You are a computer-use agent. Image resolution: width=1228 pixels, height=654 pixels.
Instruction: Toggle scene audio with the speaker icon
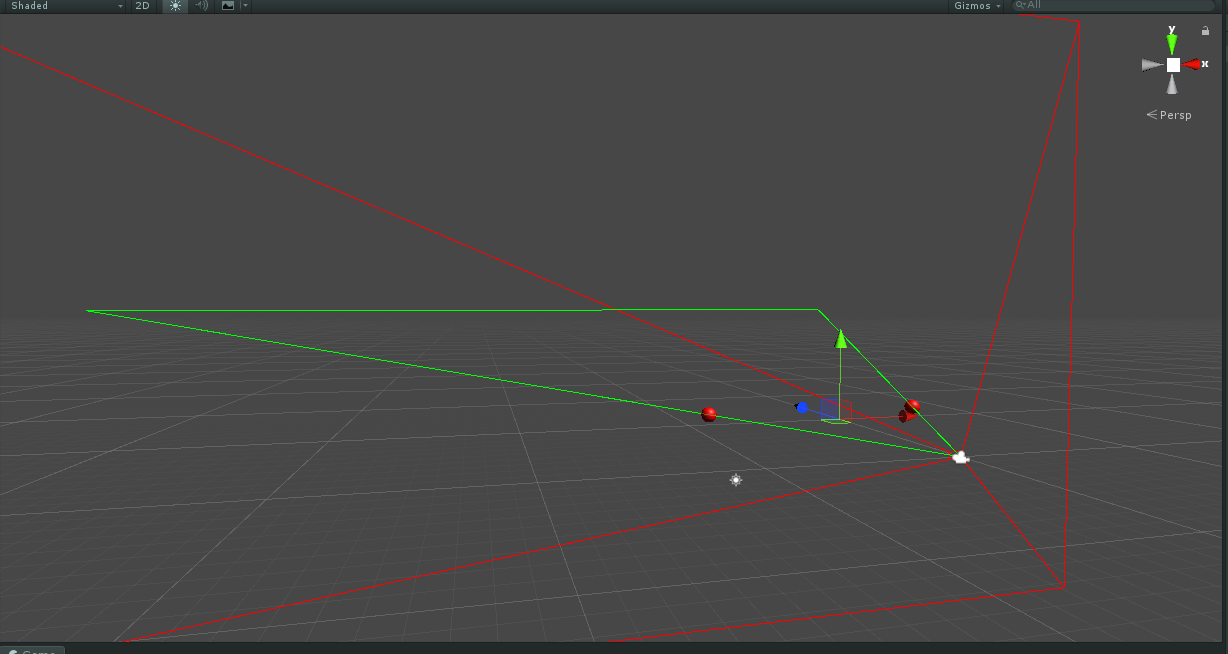pos(200,6)
